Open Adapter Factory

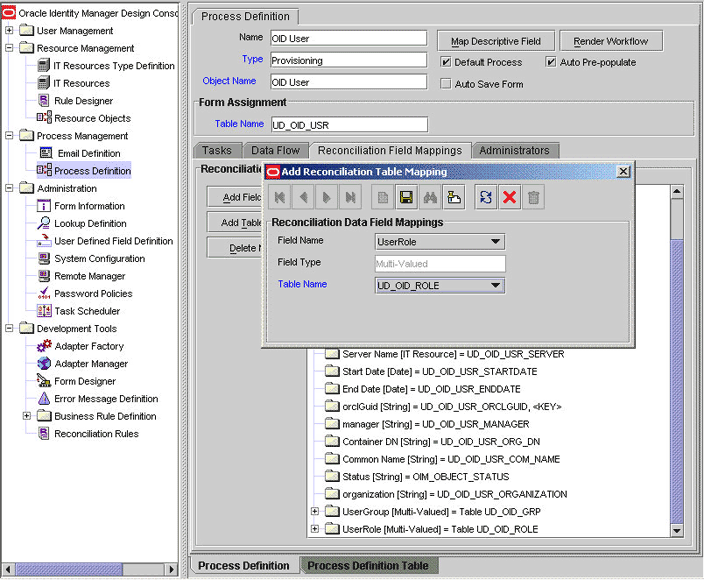89,346
